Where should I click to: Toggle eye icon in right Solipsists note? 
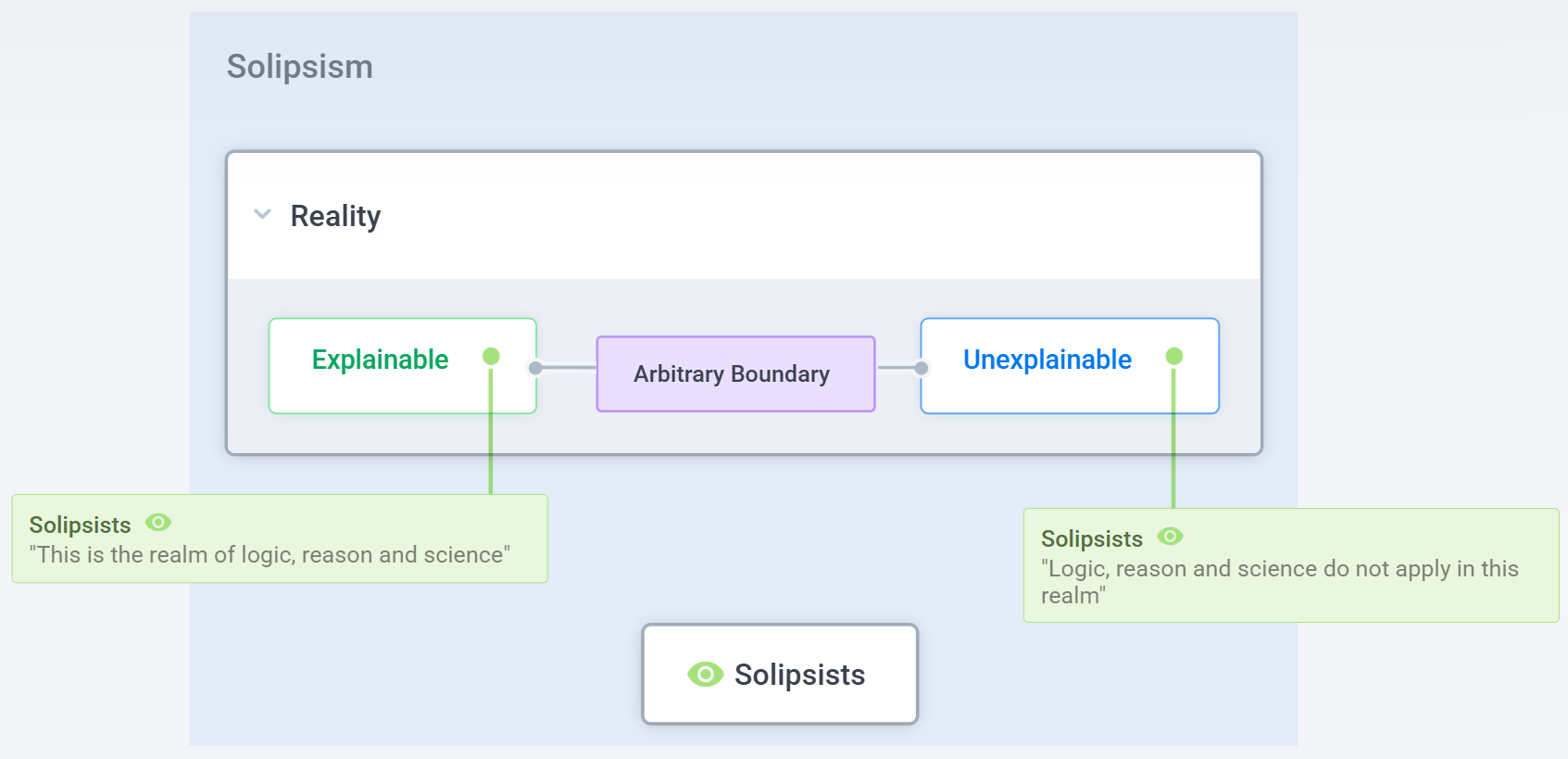click(1171, 537)
